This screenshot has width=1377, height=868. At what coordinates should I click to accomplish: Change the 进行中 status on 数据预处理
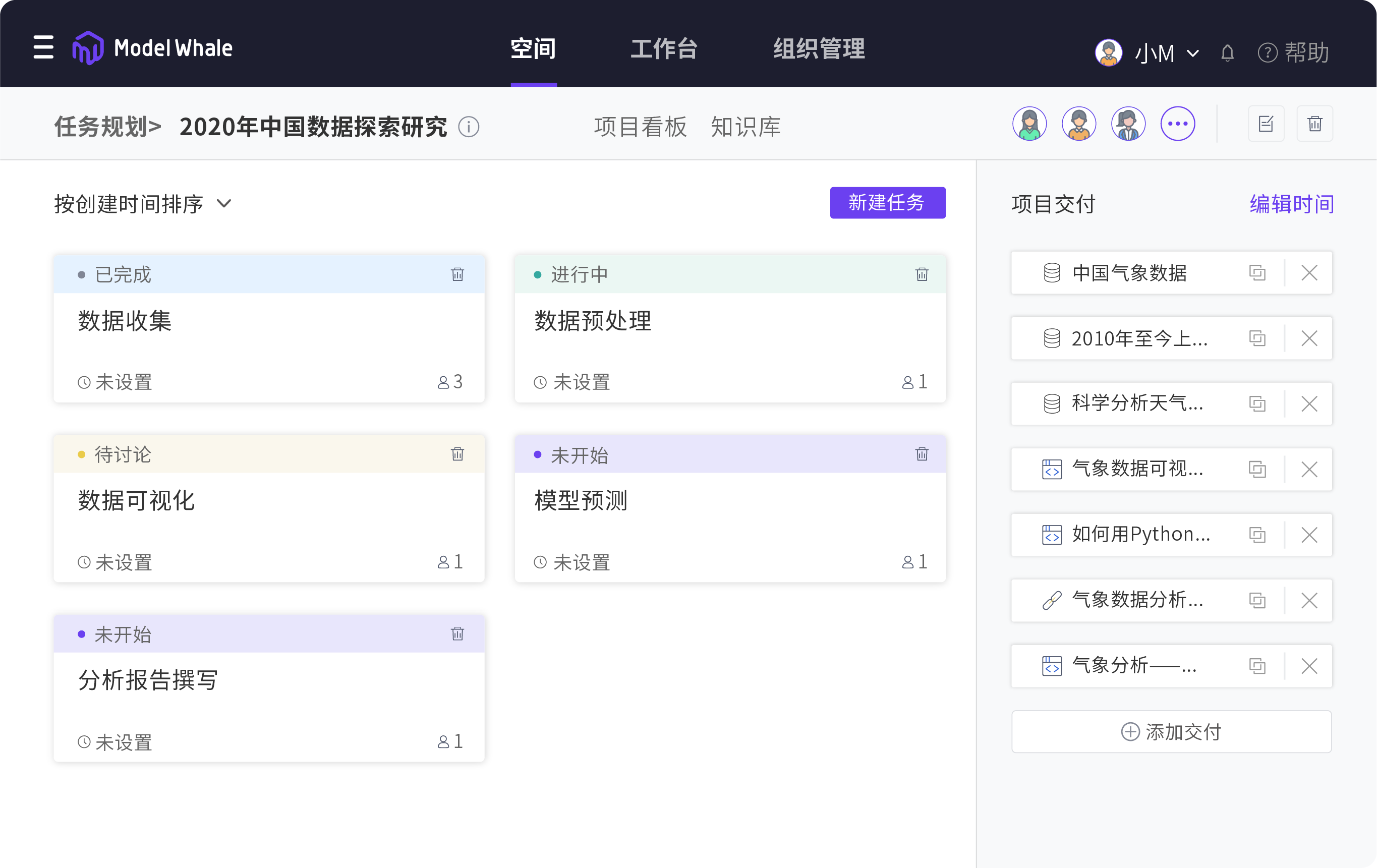(570, 274)
